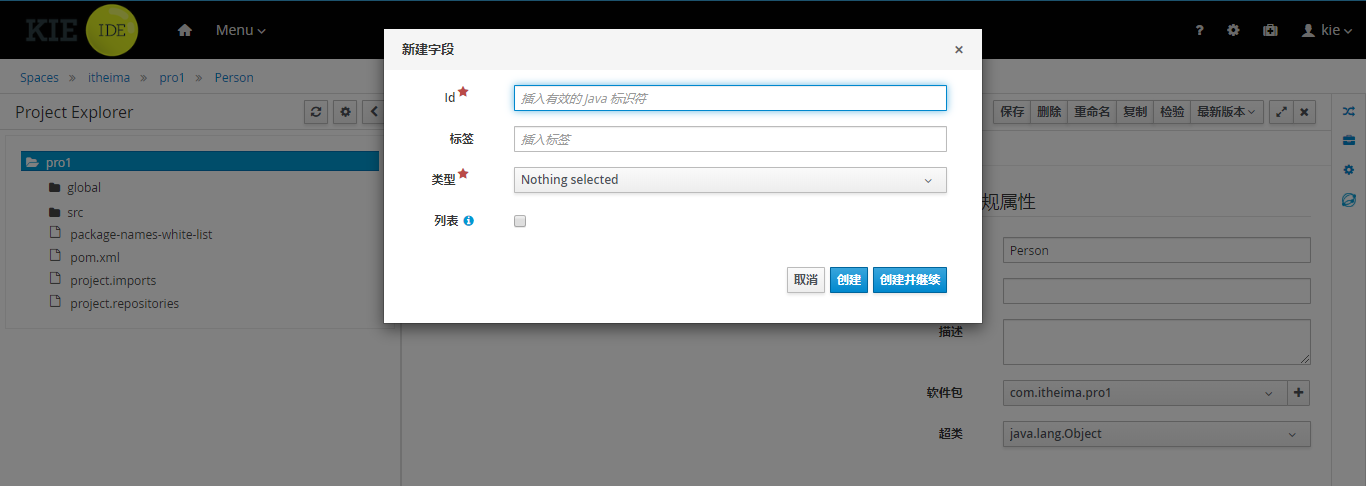Cancel the dialog with the 取消 button
Viewport: 1366px width, 486px height.
coord(806,280)
